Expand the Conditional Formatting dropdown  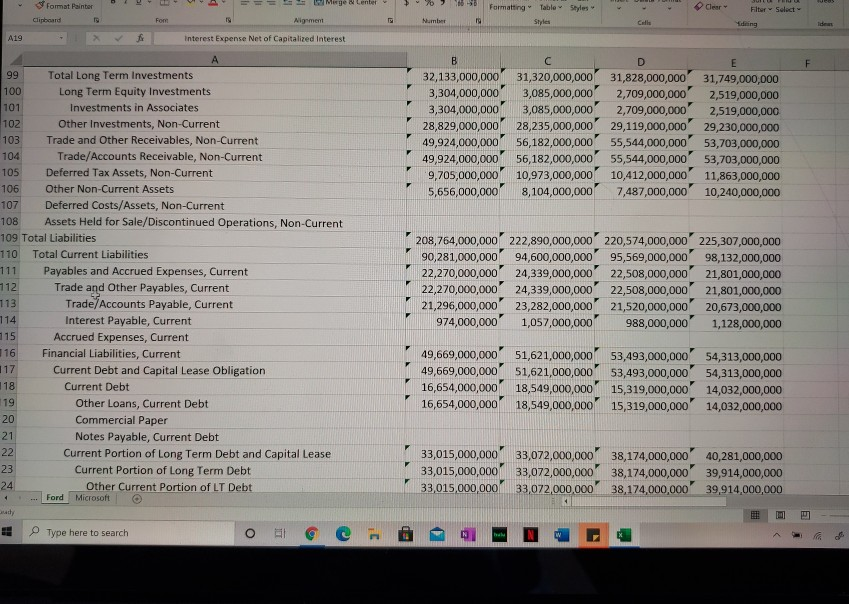510,7
